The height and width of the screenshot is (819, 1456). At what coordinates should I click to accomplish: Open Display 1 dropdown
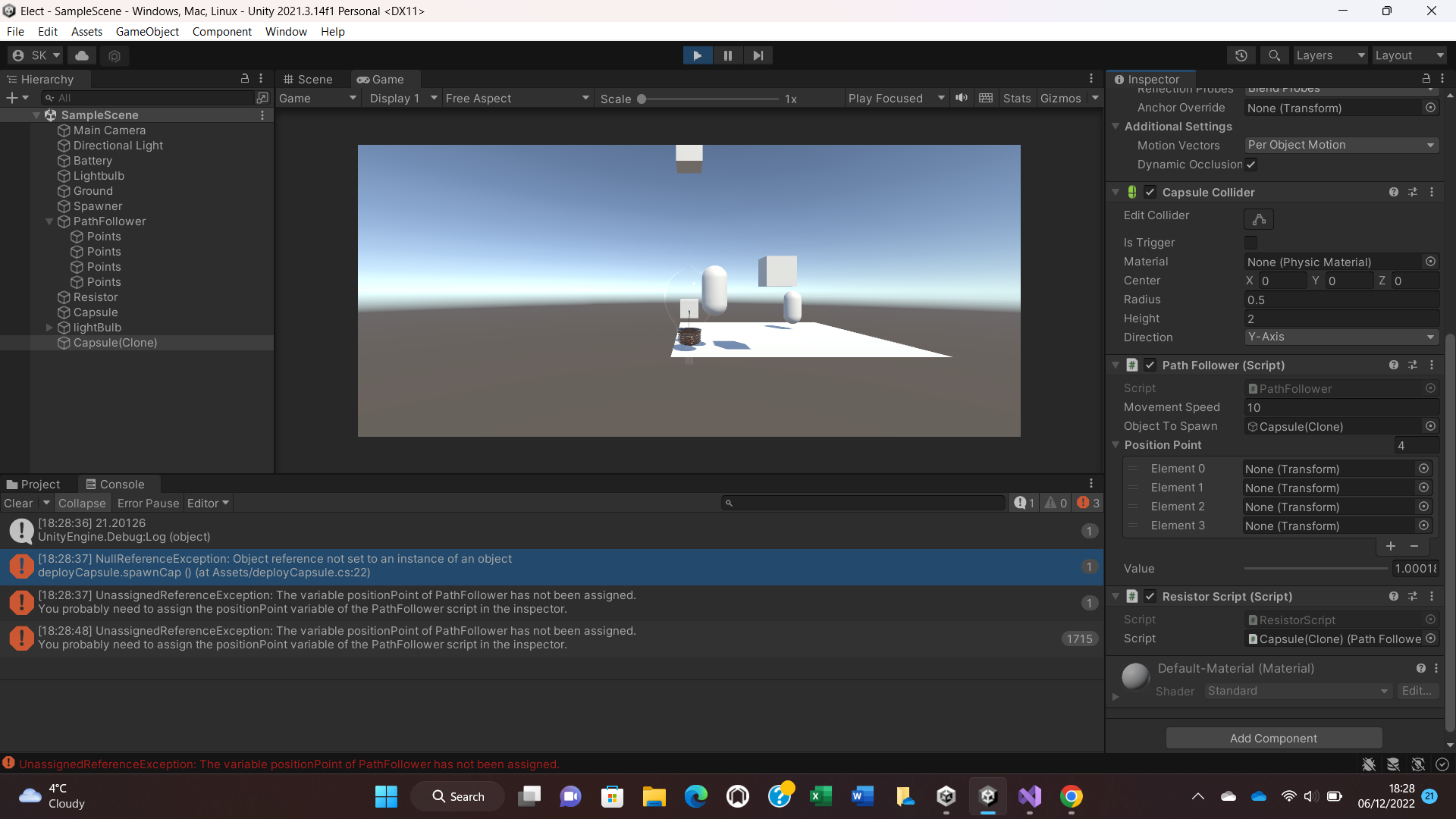click(403, 98)
